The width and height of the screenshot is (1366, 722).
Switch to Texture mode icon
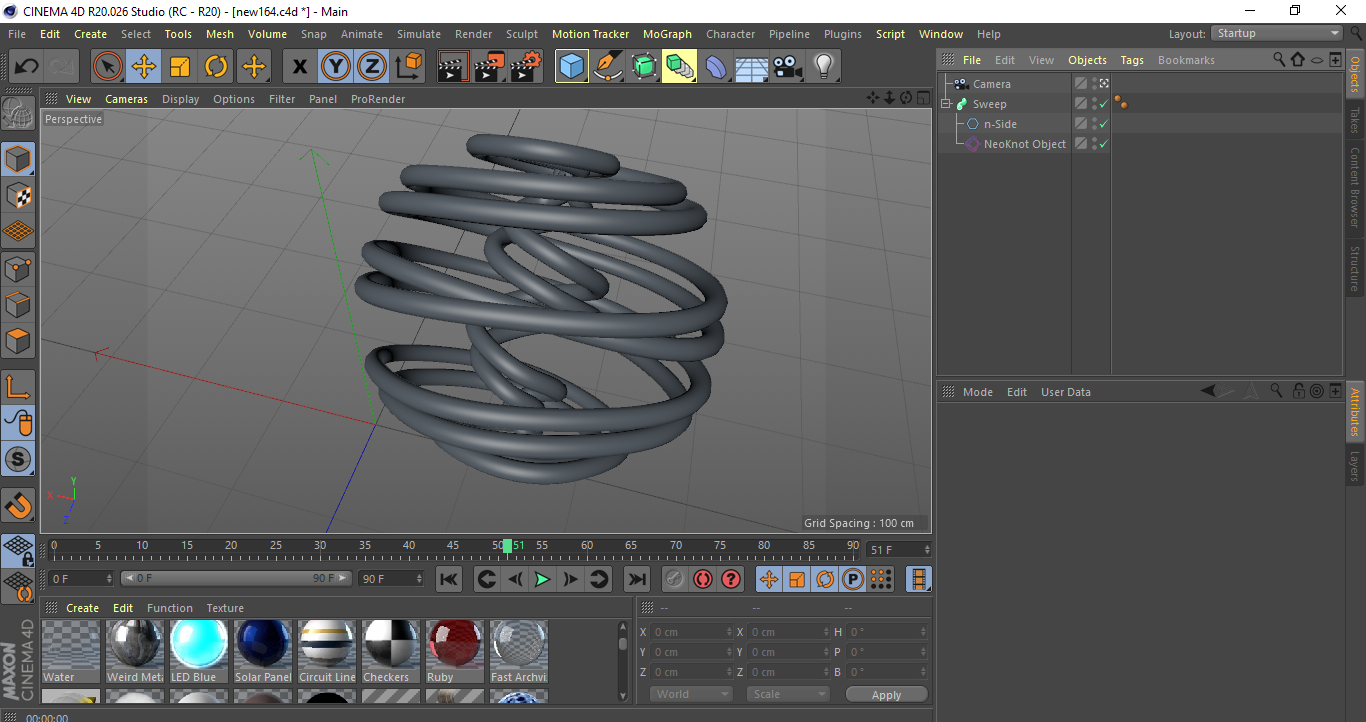point(18,195)
